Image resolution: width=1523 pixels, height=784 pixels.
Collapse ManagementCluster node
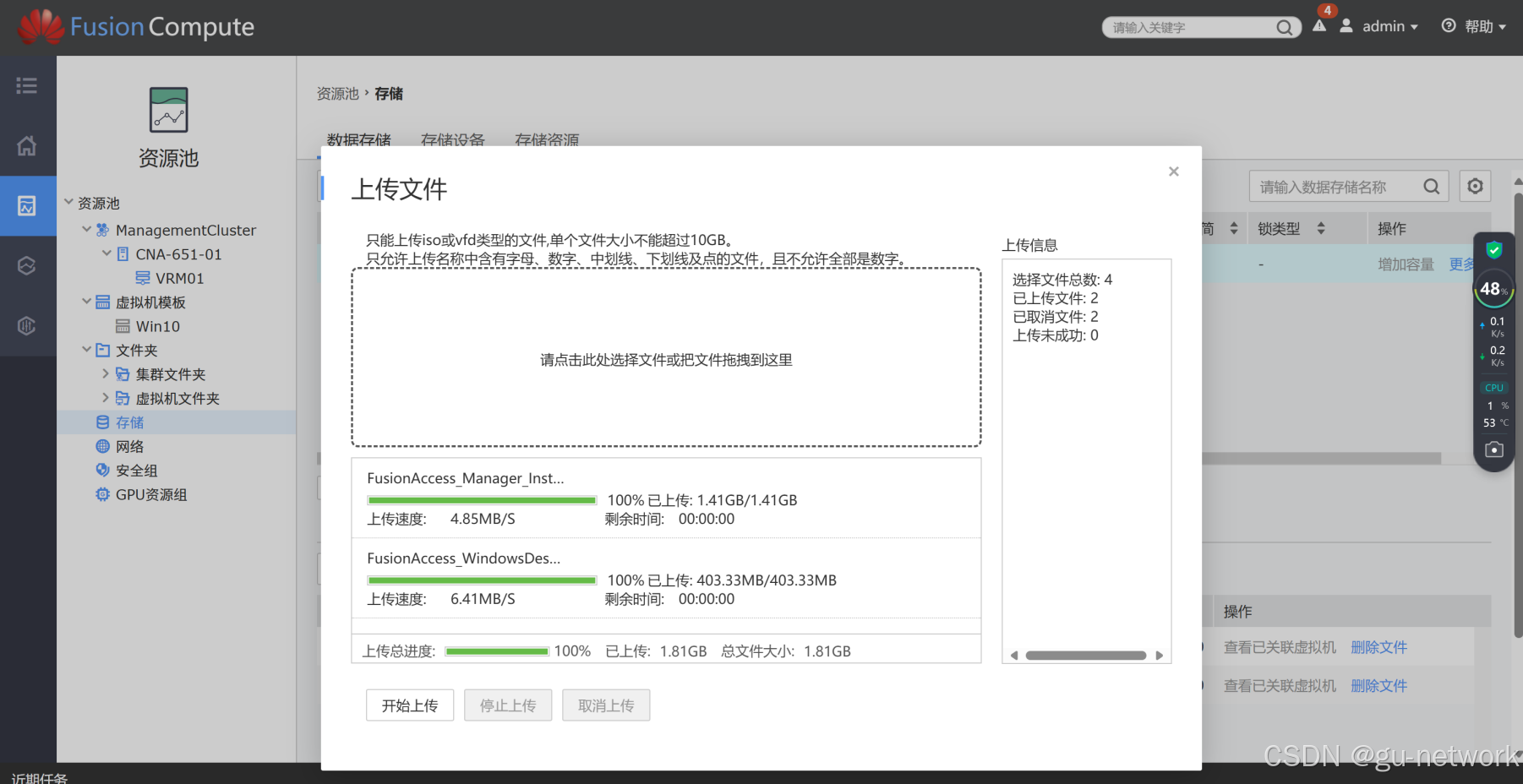tap(86, 229)
